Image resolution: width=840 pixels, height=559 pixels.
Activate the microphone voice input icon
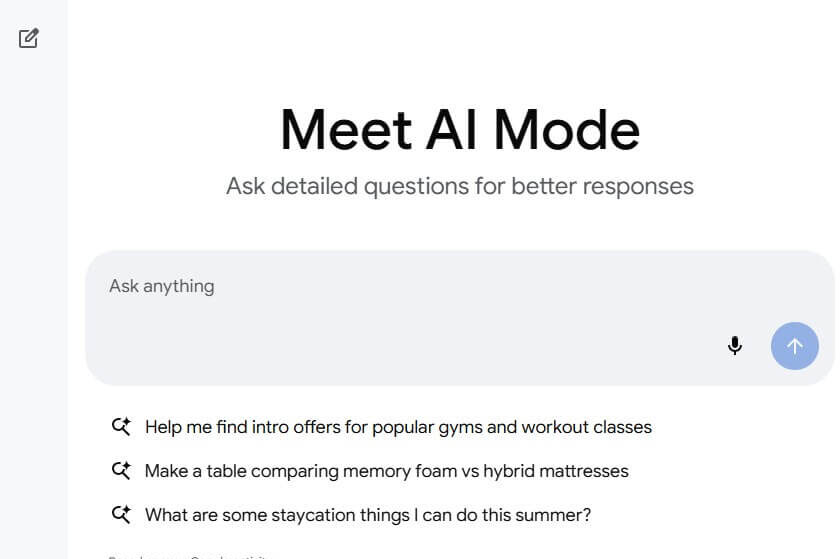pyautogui.click(x=735, y=346)
